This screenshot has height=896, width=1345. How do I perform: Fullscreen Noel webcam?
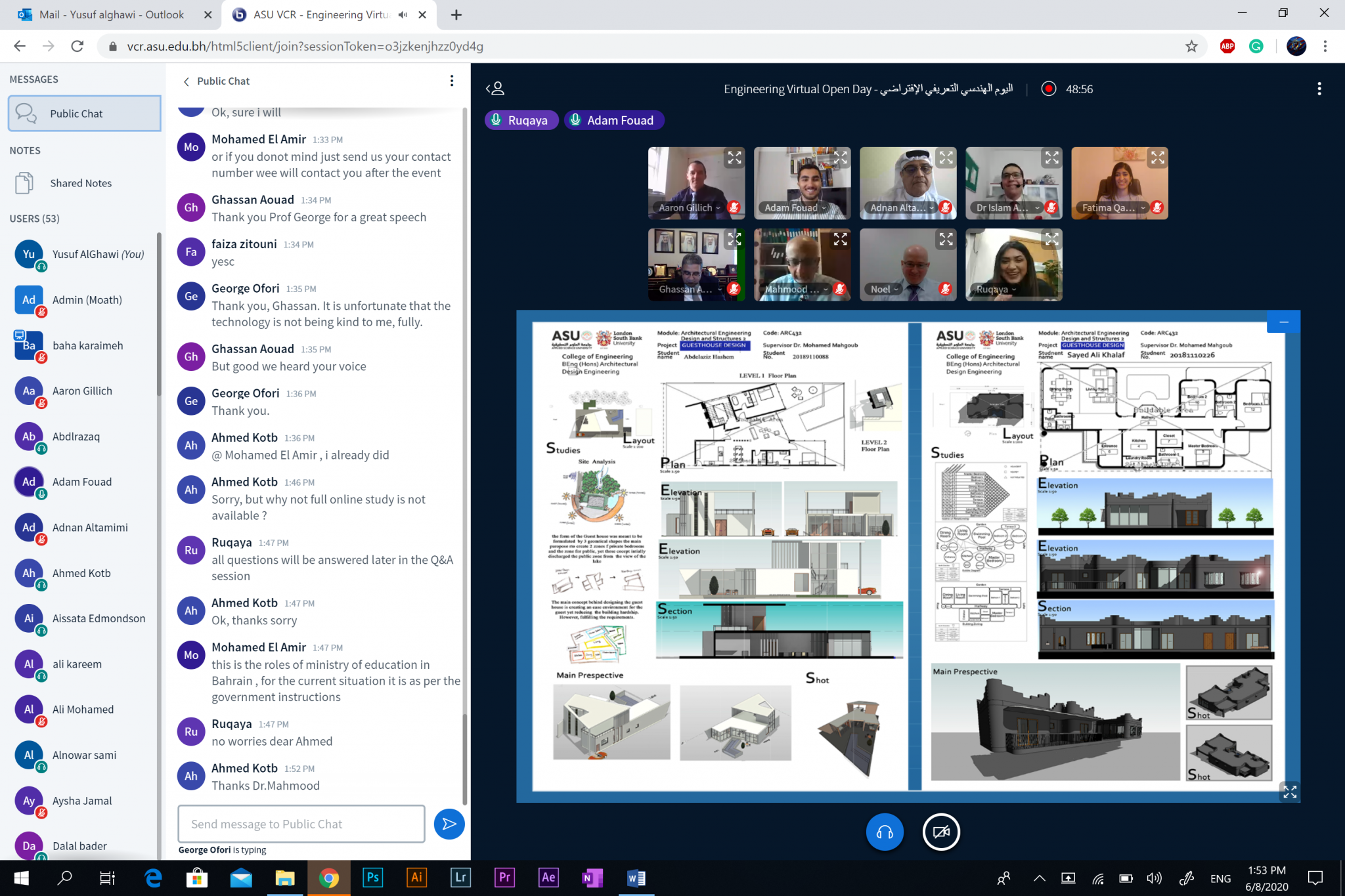tap(946, 240)
